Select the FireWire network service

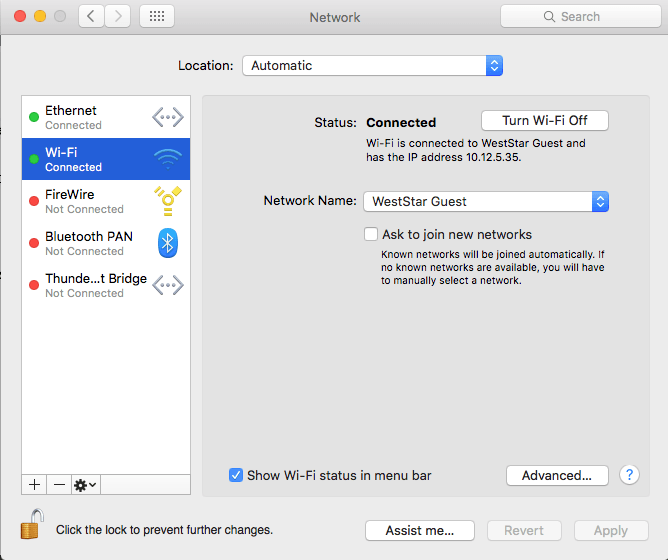(105, 201)
